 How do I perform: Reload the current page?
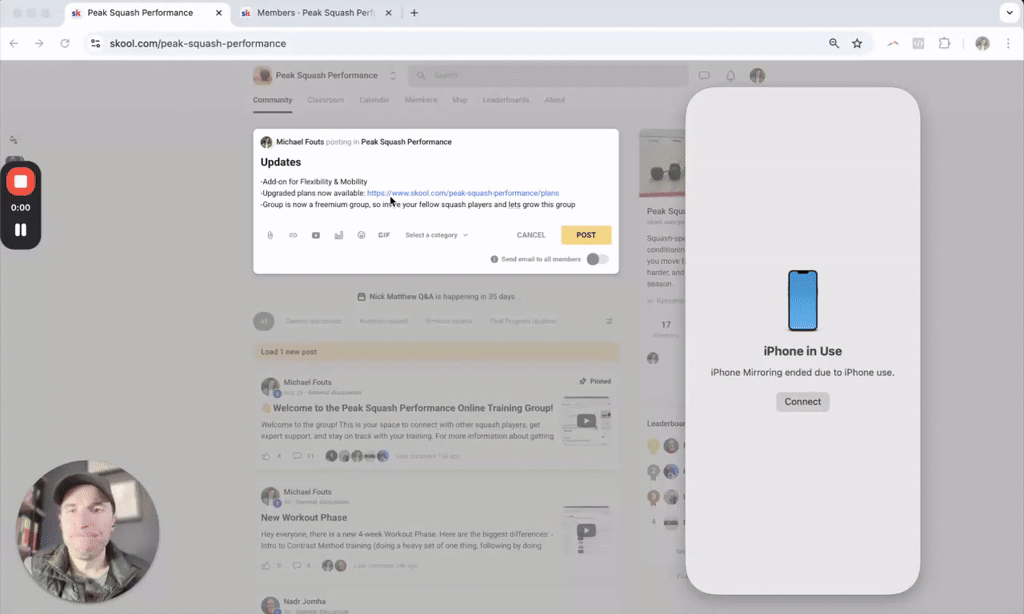65,44
